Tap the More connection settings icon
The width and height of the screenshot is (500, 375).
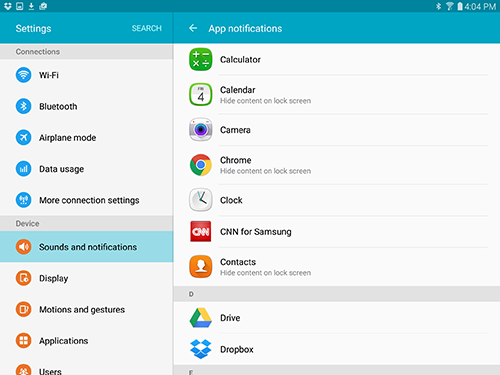[23, 200]
